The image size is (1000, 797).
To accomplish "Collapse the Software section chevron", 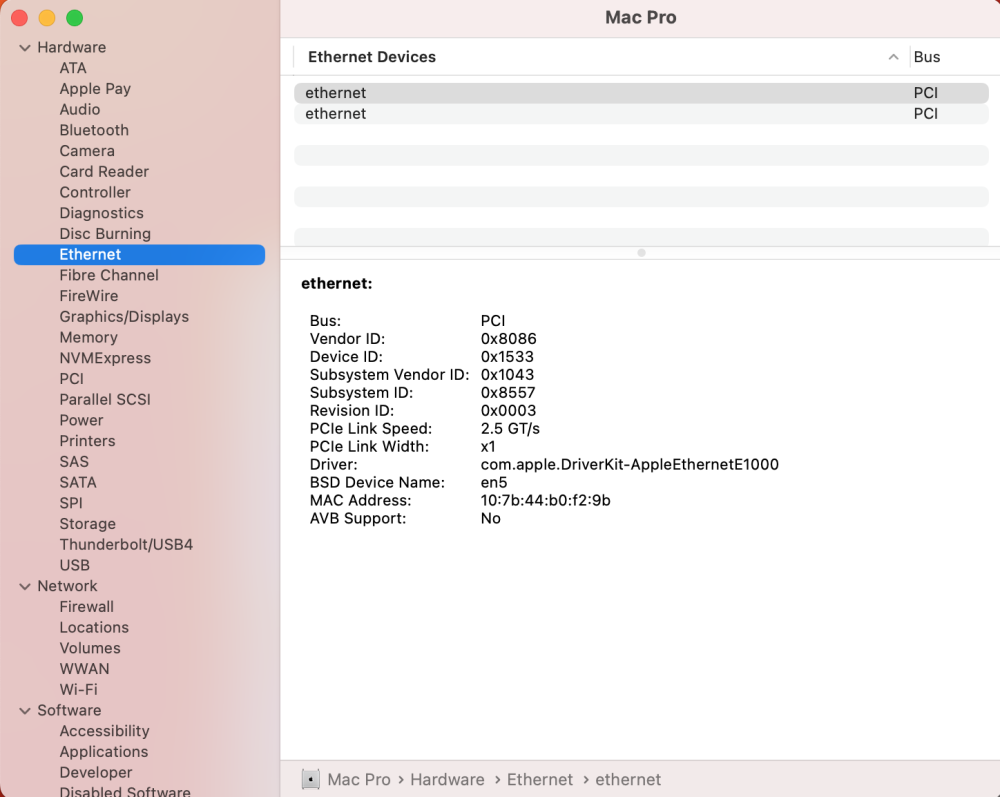I will 25,711.
